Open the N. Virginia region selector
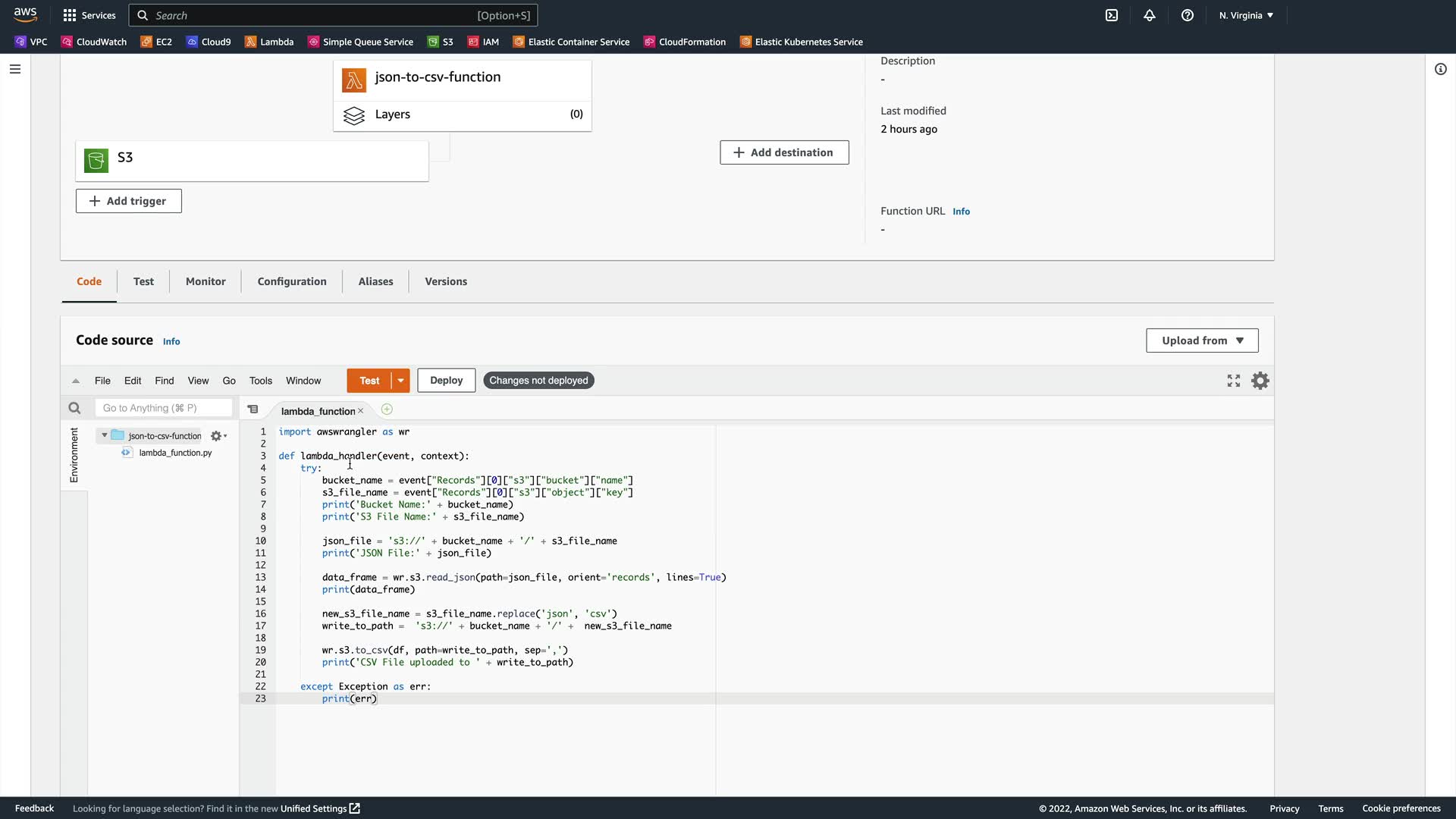 click(x=1246, y=15)
